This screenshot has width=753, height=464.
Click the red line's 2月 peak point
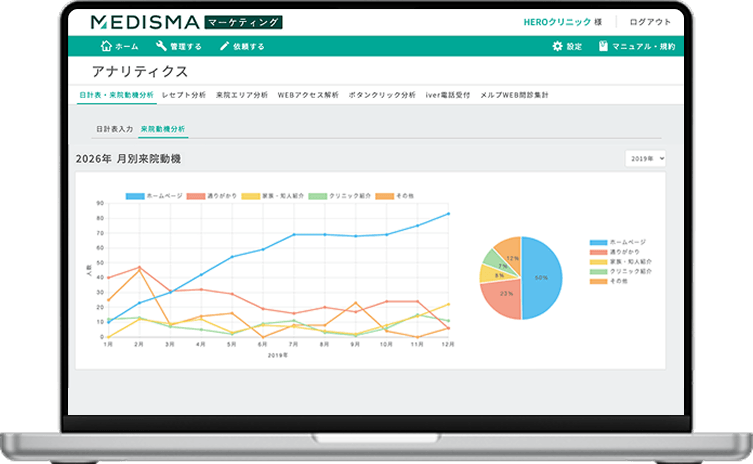coord(139,268)
